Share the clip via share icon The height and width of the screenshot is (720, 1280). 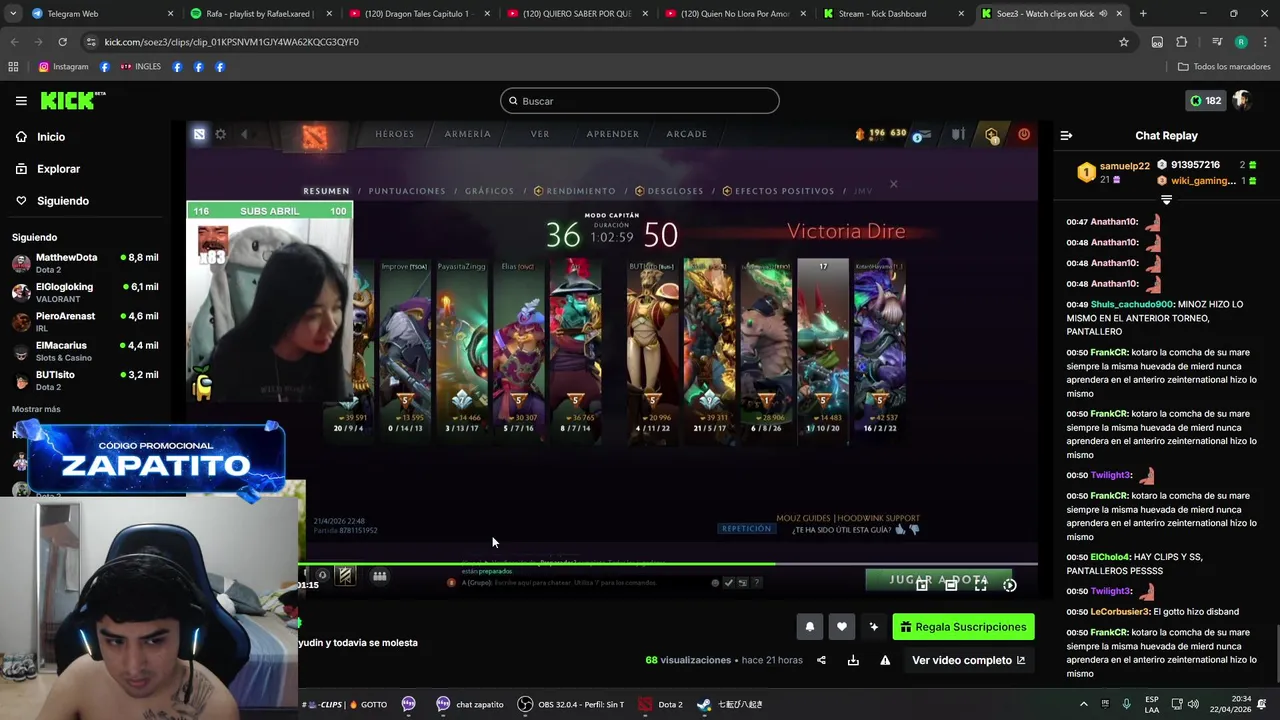tap(821, 660)
